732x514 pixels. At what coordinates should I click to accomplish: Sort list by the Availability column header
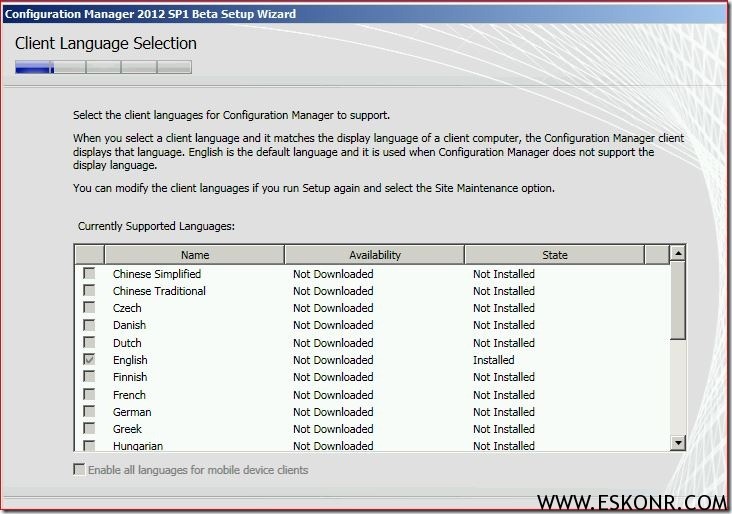click(x=374, y=255)
